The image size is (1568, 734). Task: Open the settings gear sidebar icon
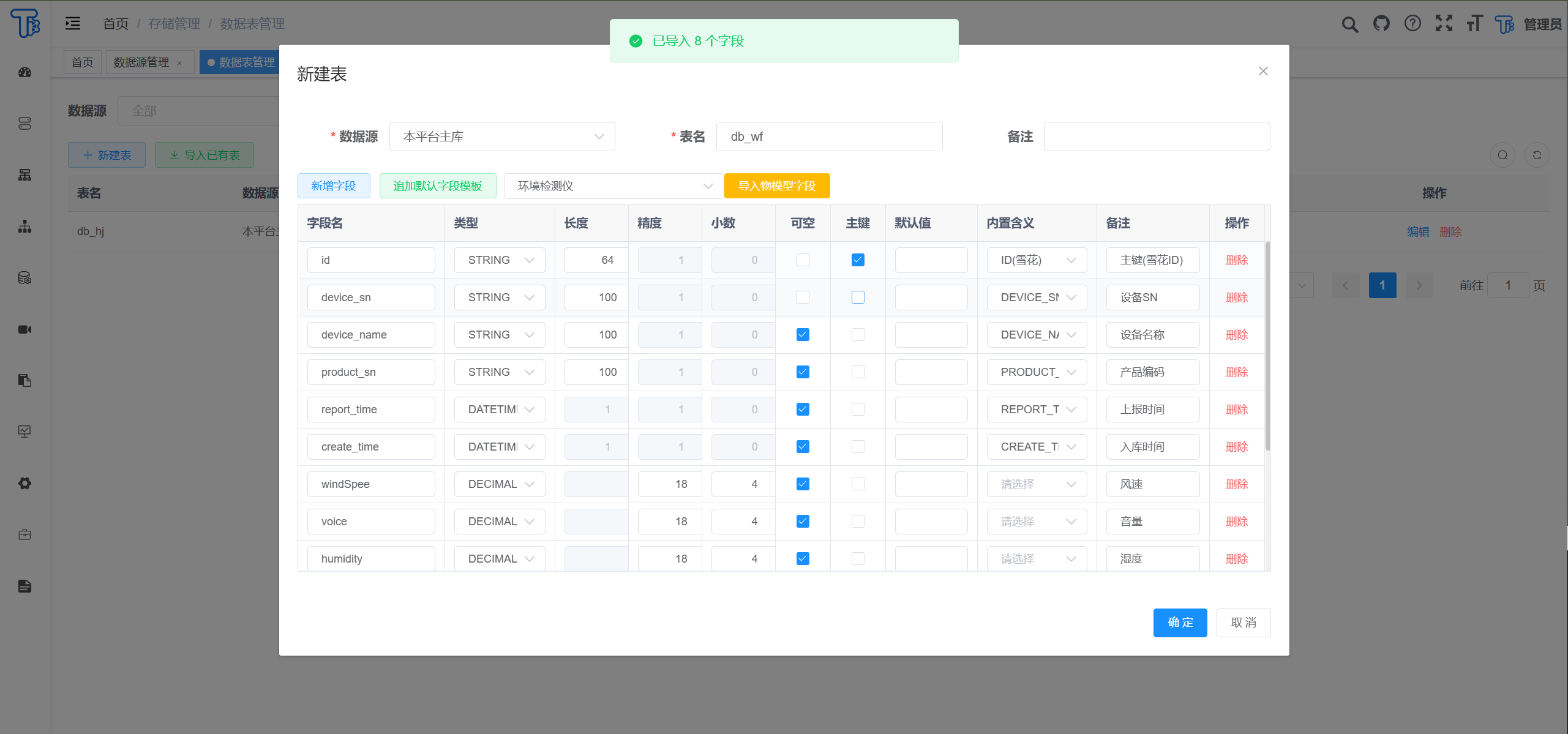click(x=24, y=483)
